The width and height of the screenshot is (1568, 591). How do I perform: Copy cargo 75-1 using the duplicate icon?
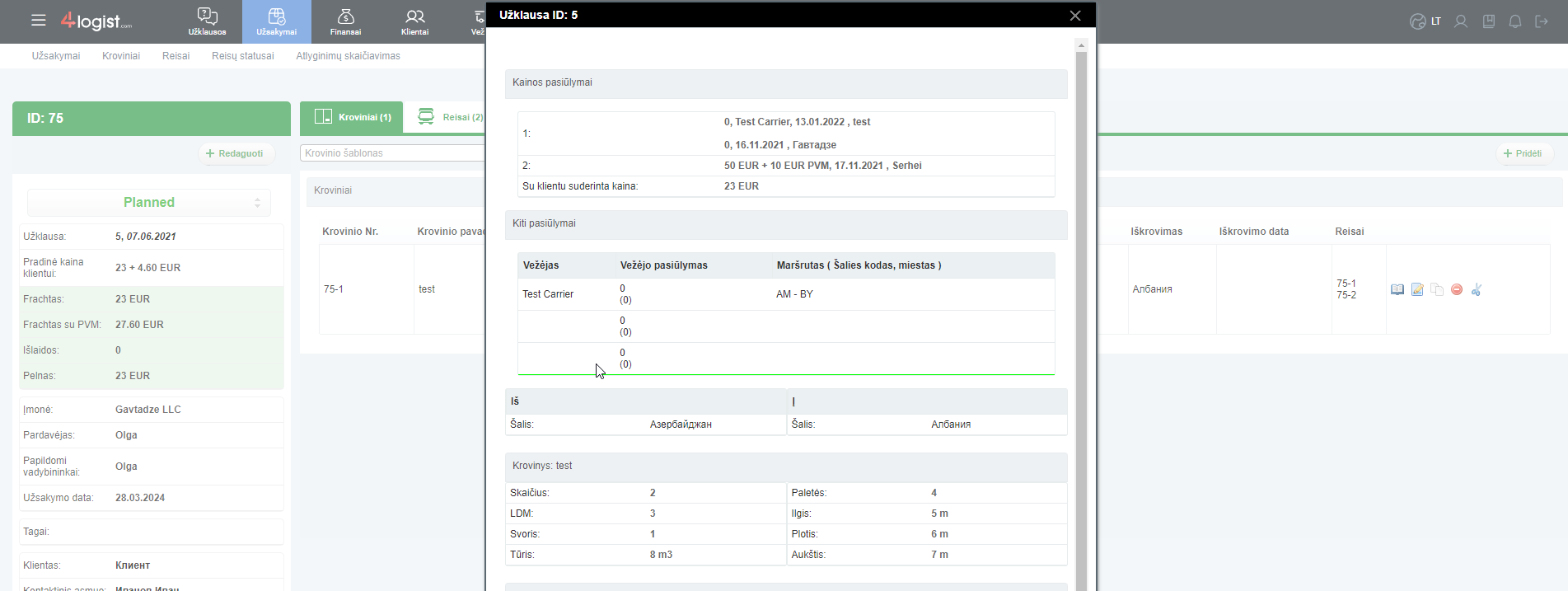1437,289
